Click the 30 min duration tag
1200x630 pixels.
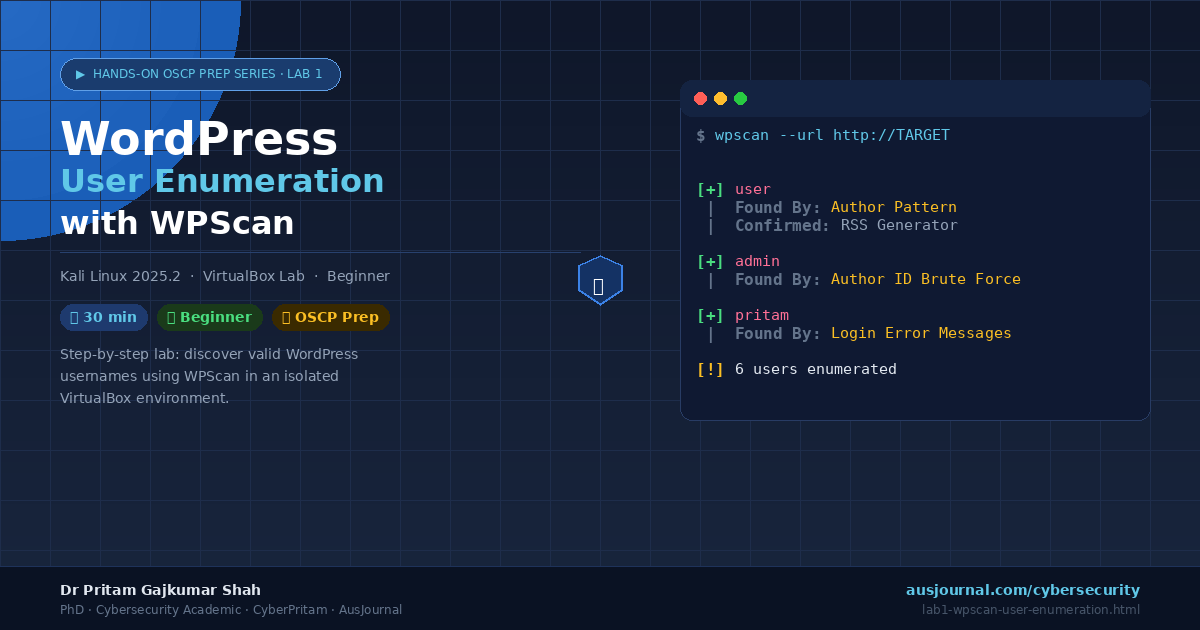[104, 317]
